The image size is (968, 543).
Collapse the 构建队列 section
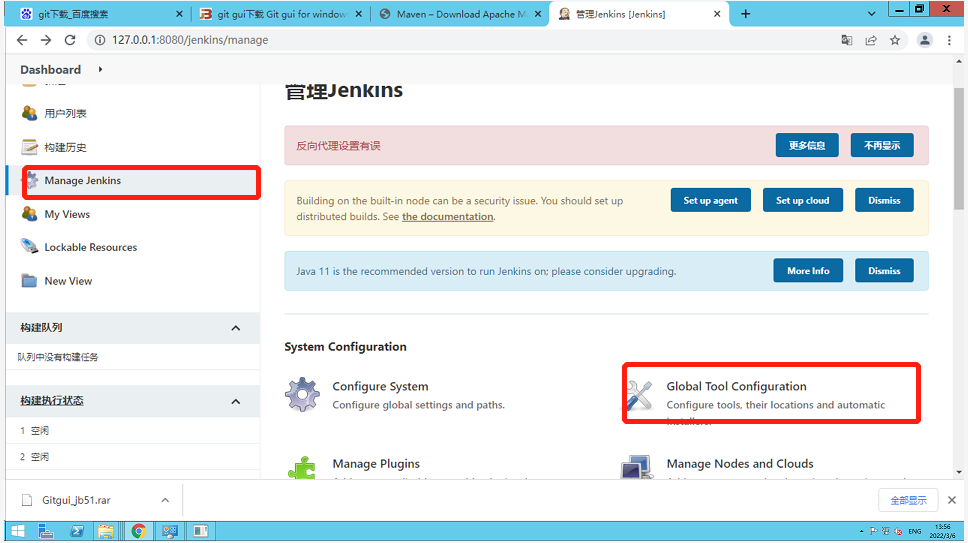[236, 328]
